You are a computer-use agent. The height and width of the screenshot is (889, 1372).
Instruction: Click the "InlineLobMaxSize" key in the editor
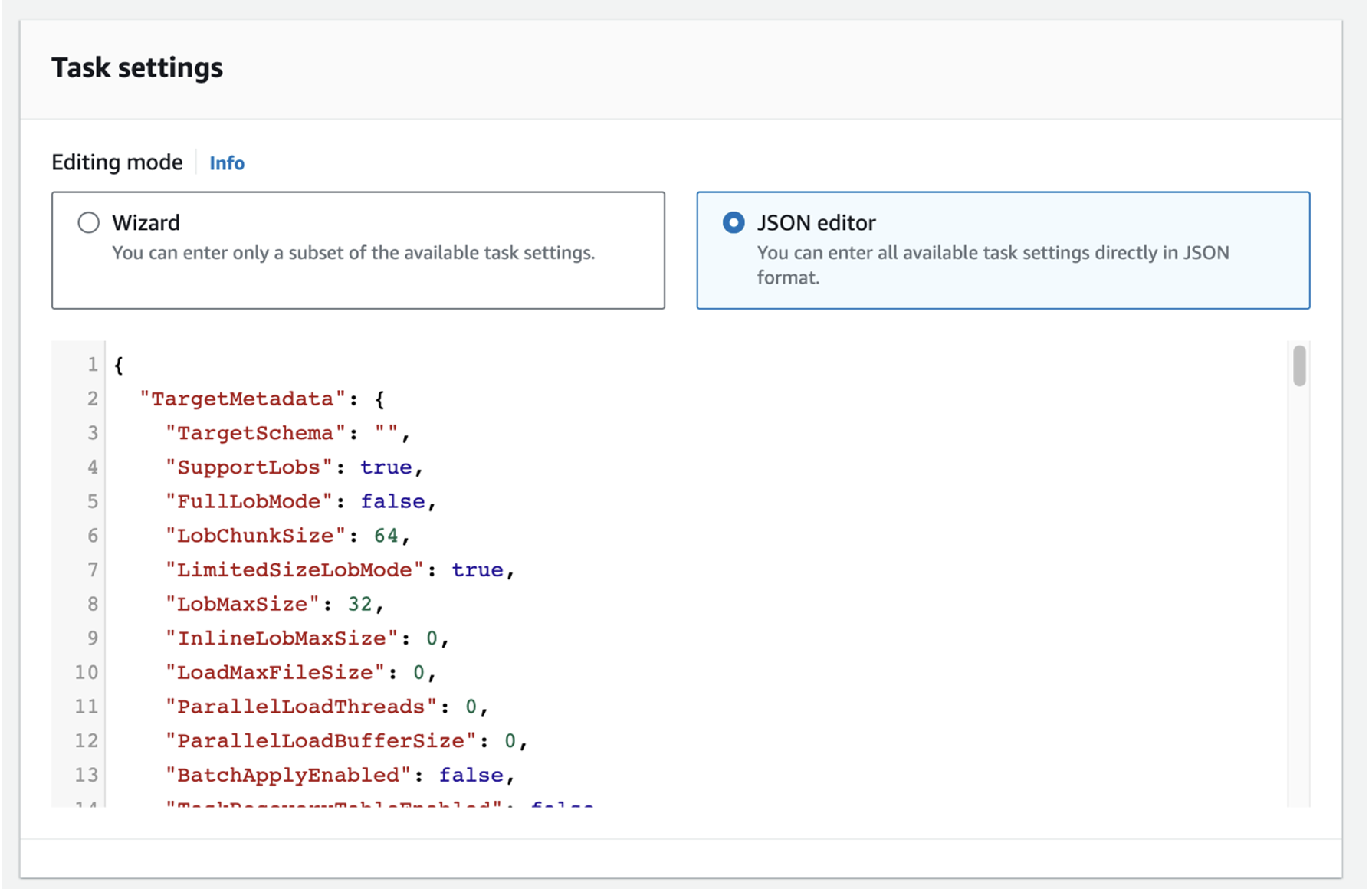tap(282, 638)
